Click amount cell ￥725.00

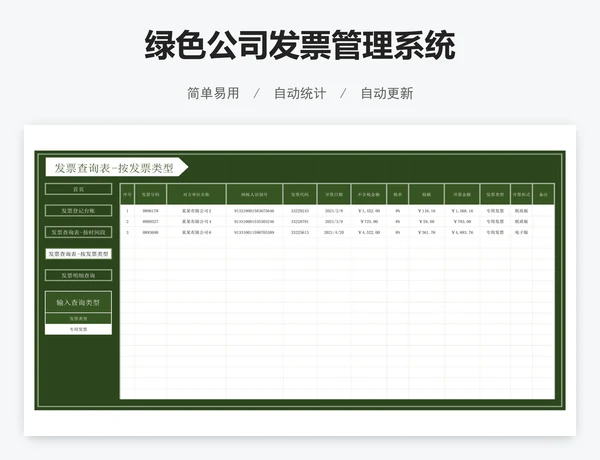[x=369, y=222]
